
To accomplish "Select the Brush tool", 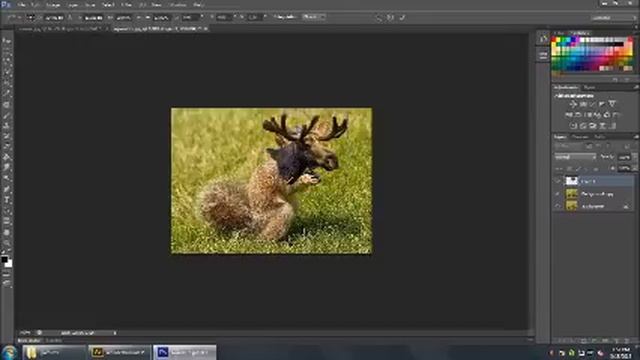I will coord(7,116).
